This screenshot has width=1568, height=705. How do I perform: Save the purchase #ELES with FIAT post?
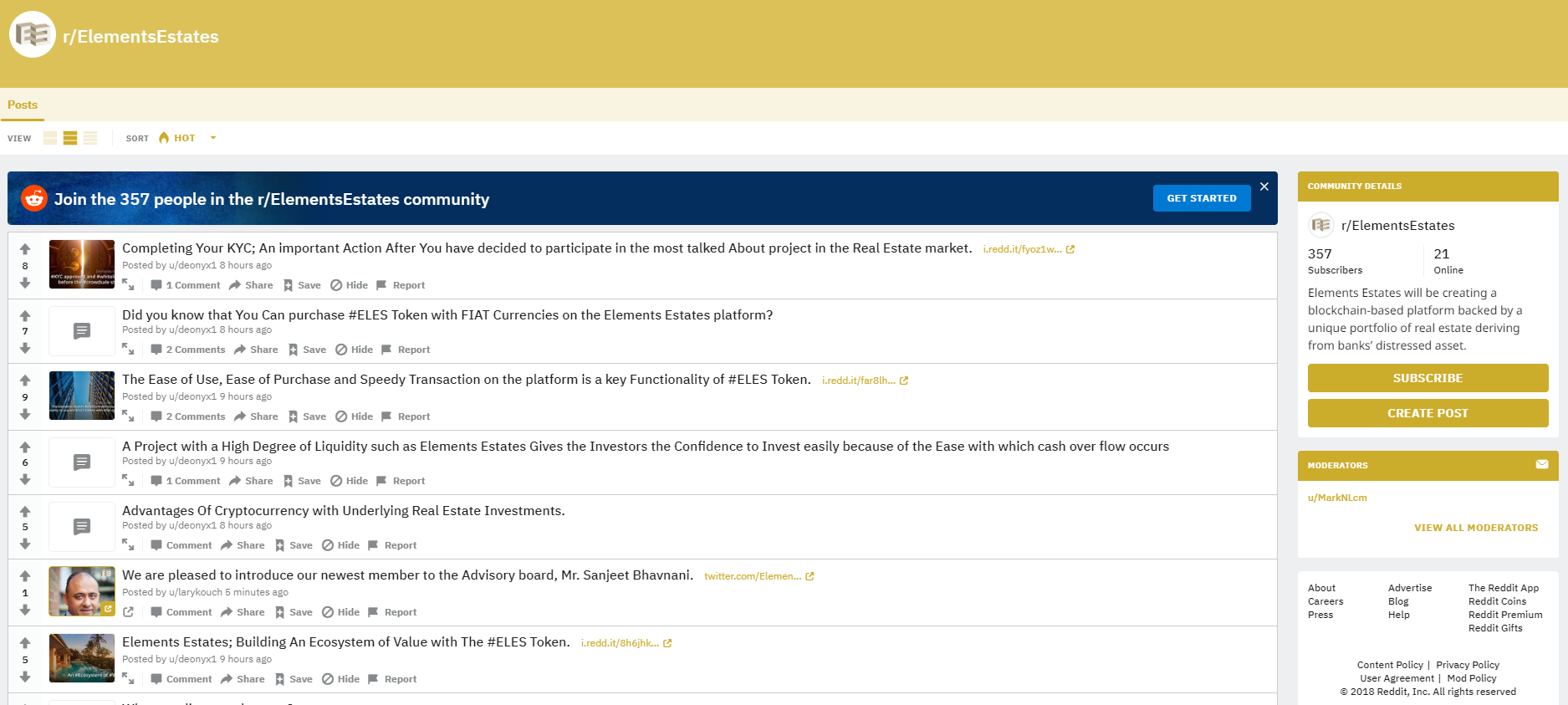tap(307, 350)
